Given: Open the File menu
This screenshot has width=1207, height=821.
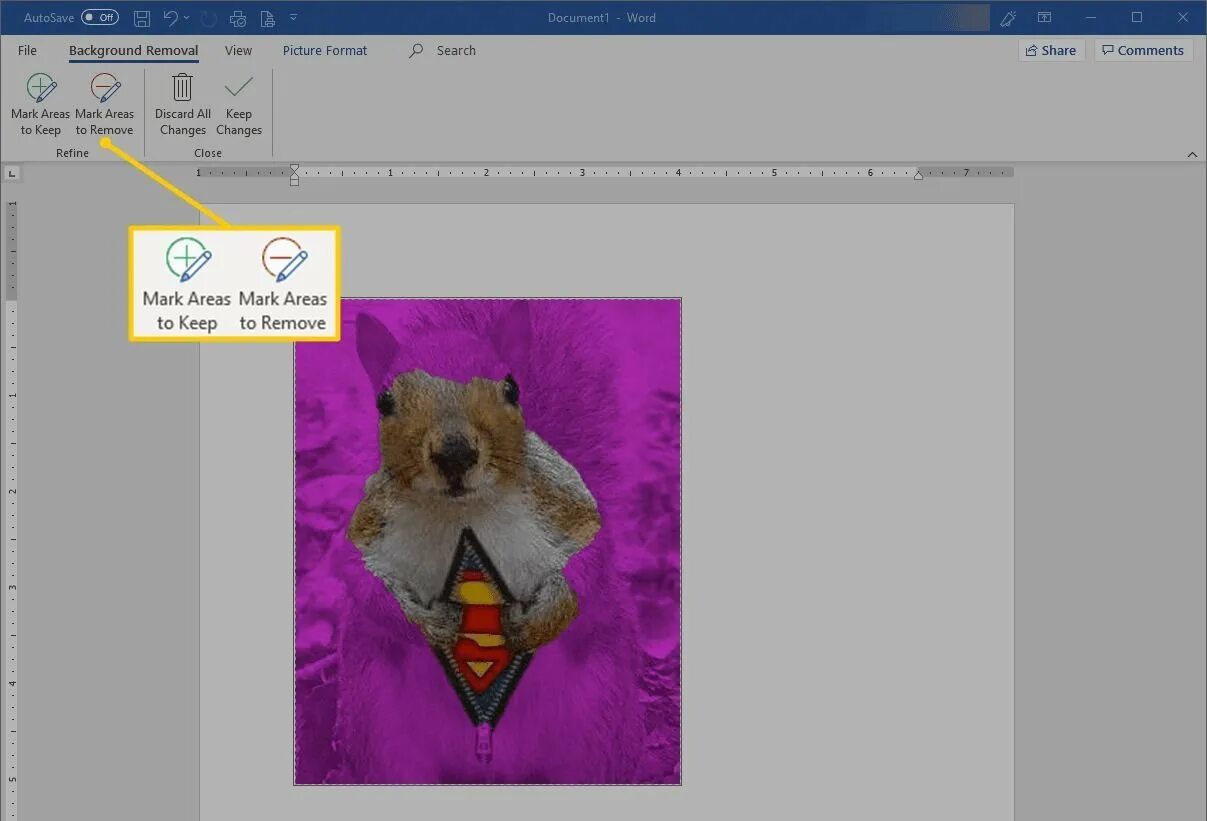Looking at the screenshot, I should coord(27,50).
